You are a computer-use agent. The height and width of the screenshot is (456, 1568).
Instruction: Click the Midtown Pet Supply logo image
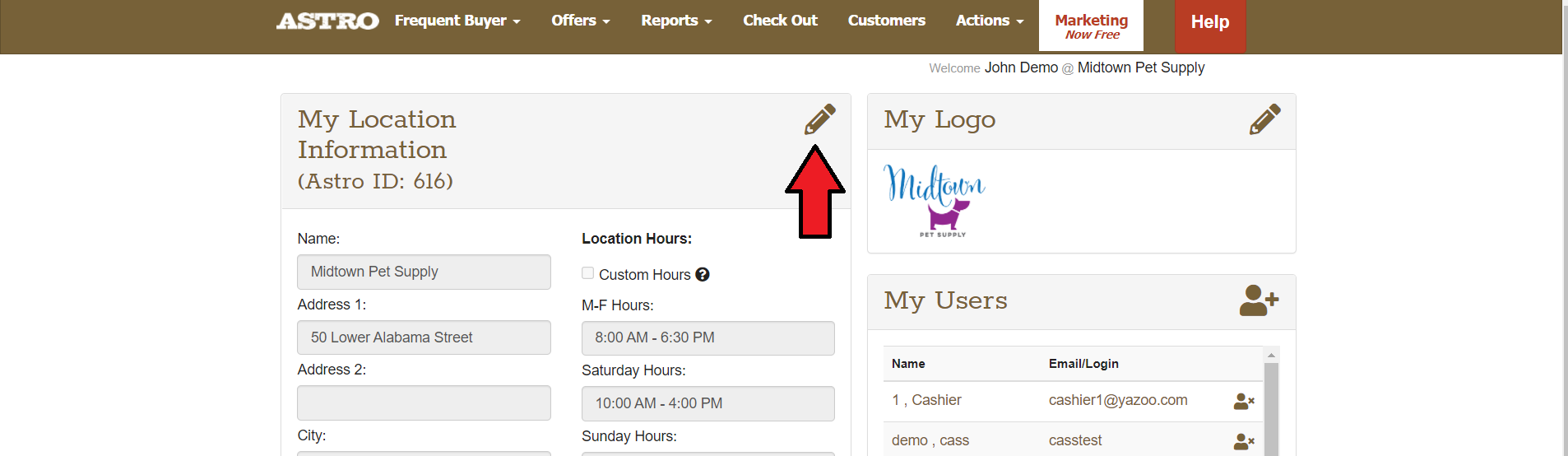935,201
